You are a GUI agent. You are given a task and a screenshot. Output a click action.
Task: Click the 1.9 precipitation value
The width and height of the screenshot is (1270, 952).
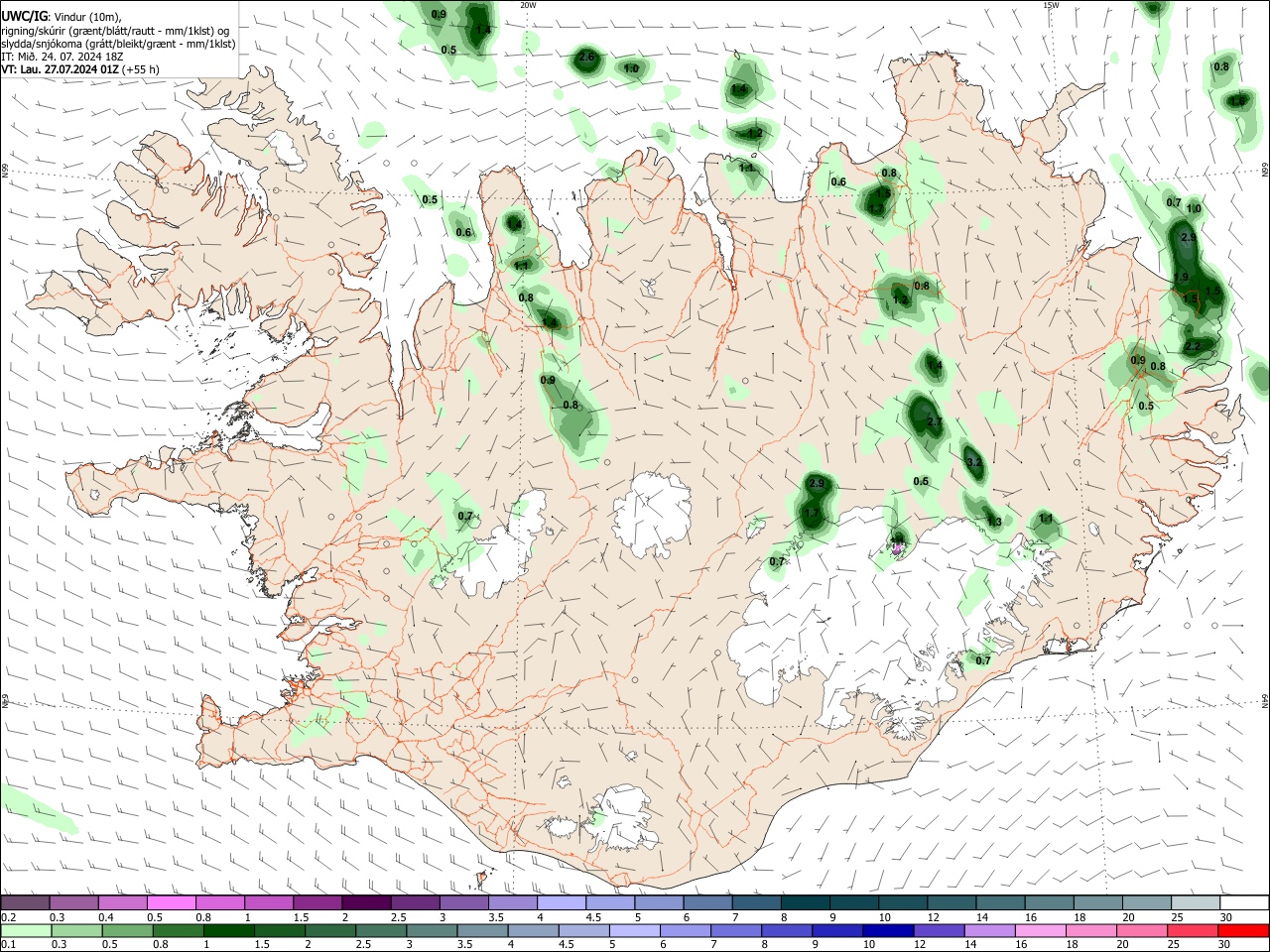pyautogui.click(x=1181, y=277)
